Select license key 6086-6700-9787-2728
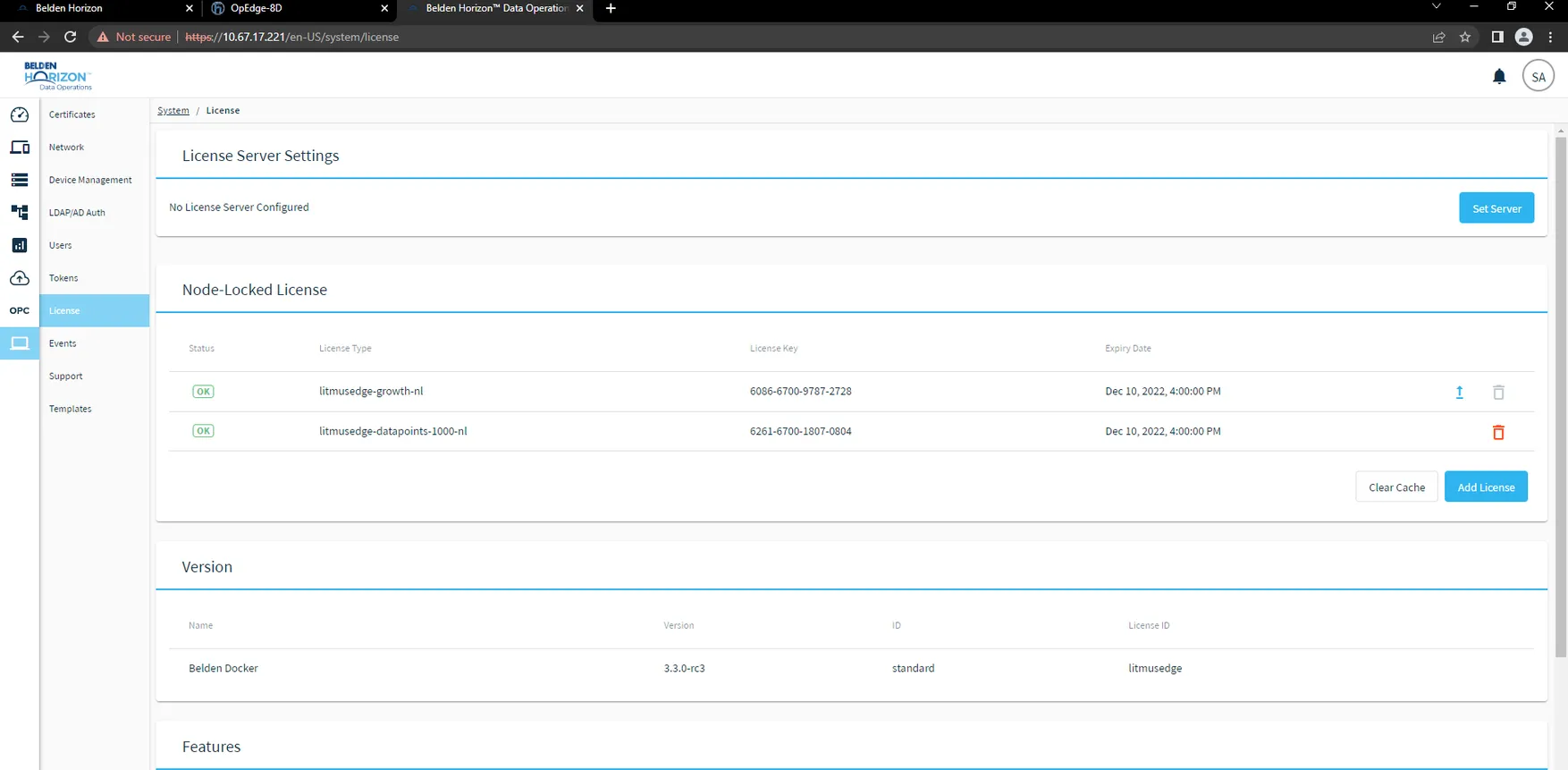Screen dimensions: 1568x770 [x=800, y=392]
